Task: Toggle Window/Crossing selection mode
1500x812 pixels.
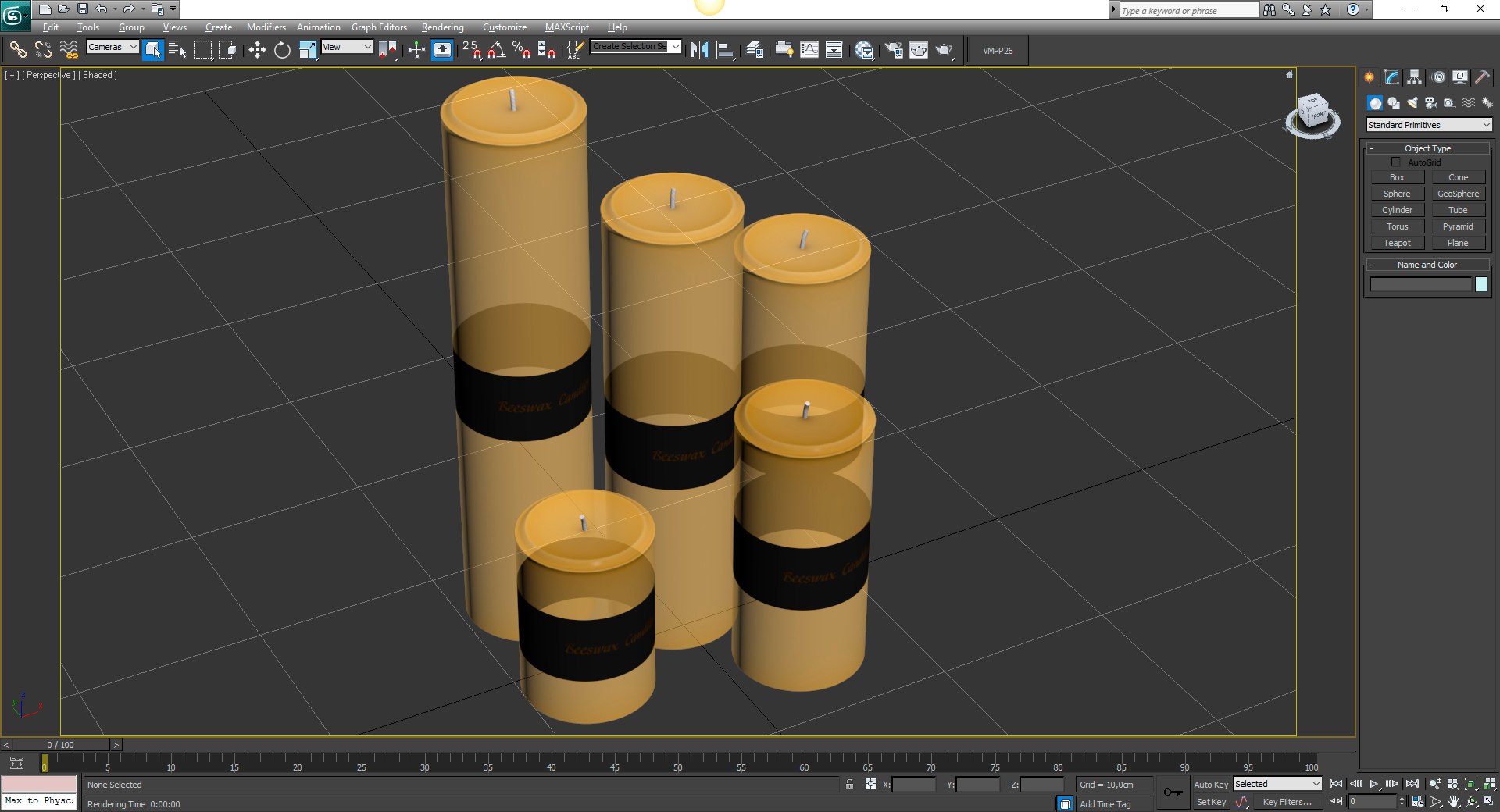Action: pyautogui.click(x=227, y=50)
